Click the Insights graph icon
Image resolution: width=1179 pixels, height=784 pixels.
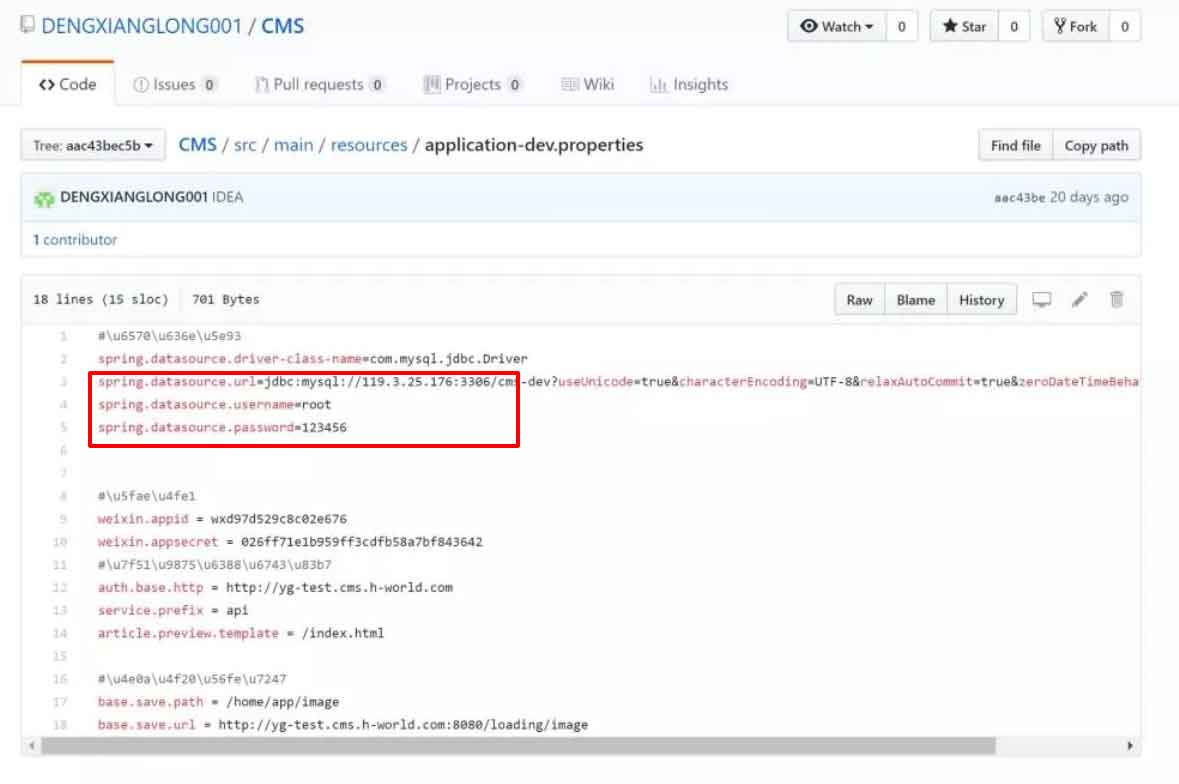coord(657,85)
